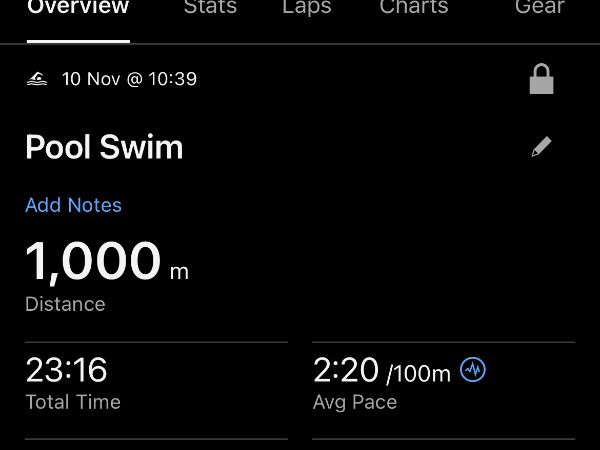600x450 pixels.
Task: Click the pencil edit icon
Action: [541, 148]
